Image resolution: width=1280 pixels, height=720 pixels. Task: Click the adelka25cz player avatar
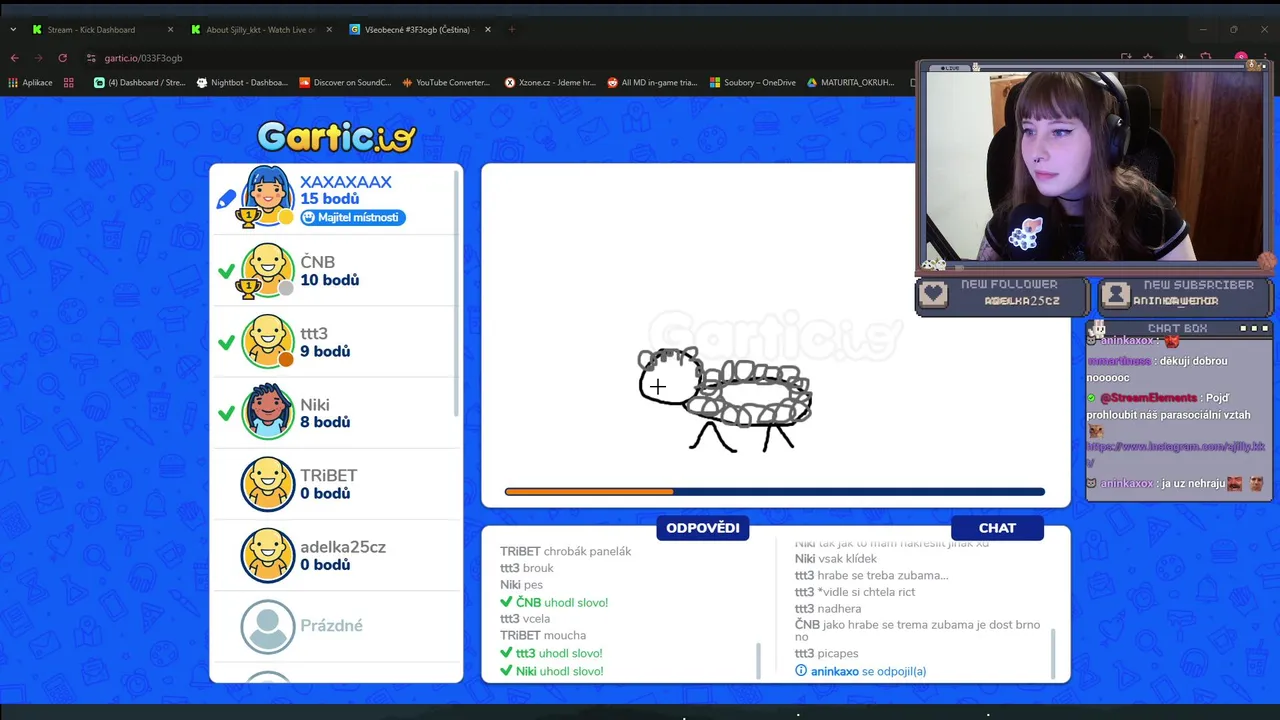point(268,555)
